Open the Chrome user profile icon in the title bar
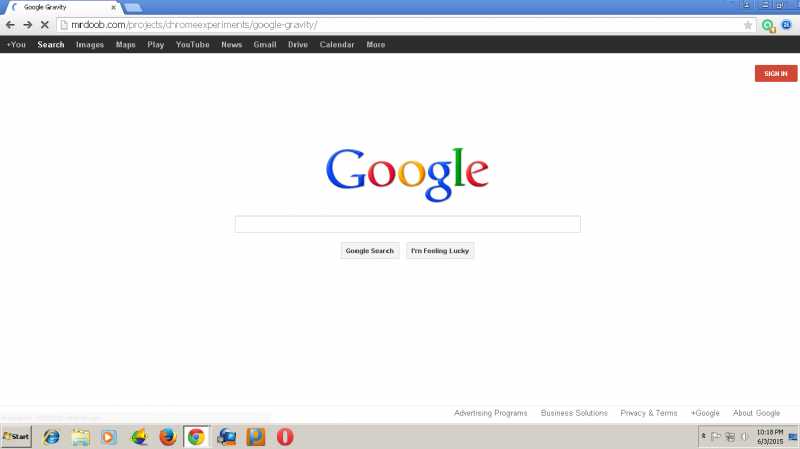Screen dimensions: 800x449 [746, 5]
